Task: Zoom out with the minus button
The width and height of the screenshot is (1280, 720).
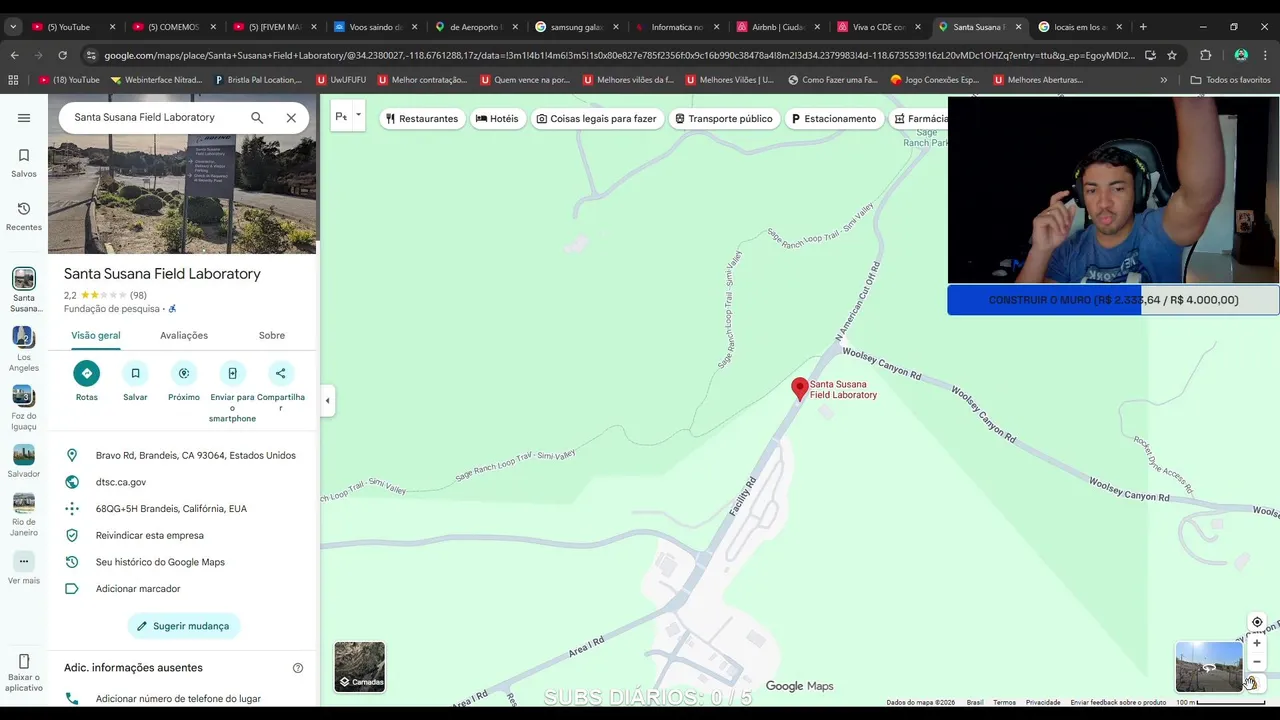Action: click(x=1257, y=661)
